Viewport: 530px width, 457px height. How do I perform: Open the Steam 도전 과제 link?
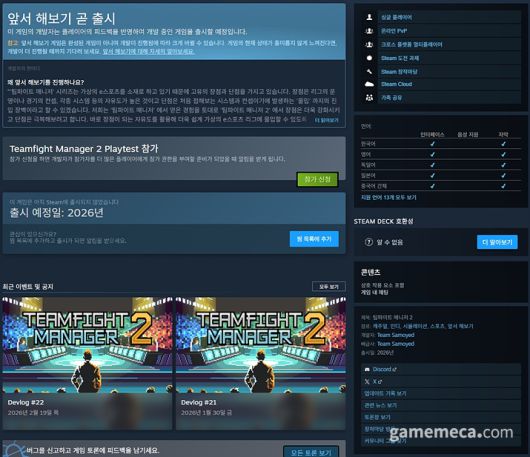tap(400, 58)
